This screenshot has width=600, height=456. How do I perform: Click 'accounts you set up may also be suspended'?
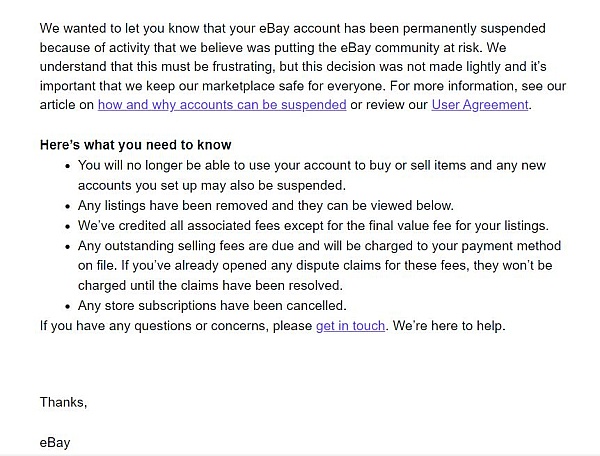(212, 186)
